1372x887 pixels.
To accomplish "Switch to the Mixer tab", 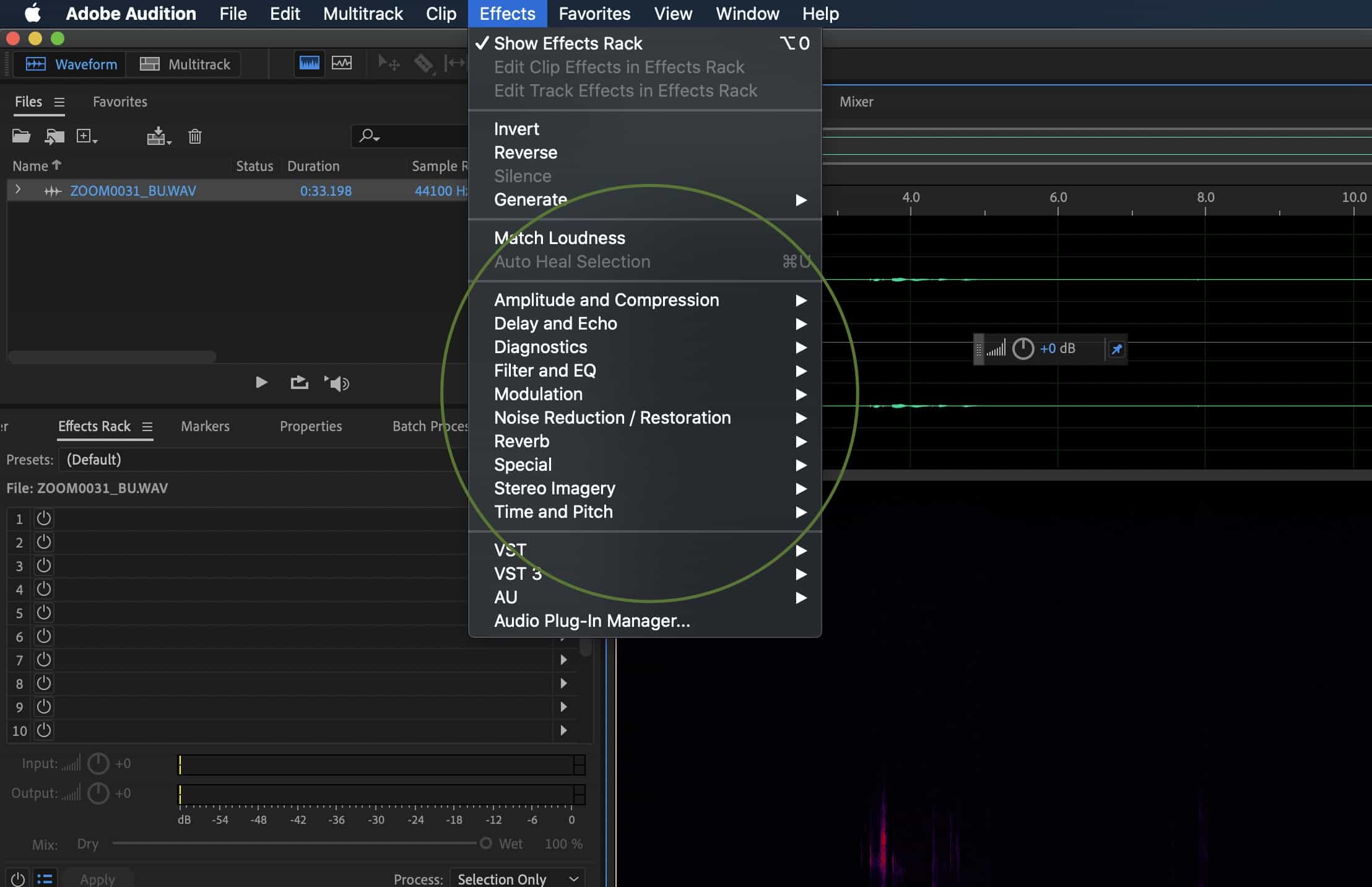I will pyautogui.click(x=856, y=102).
